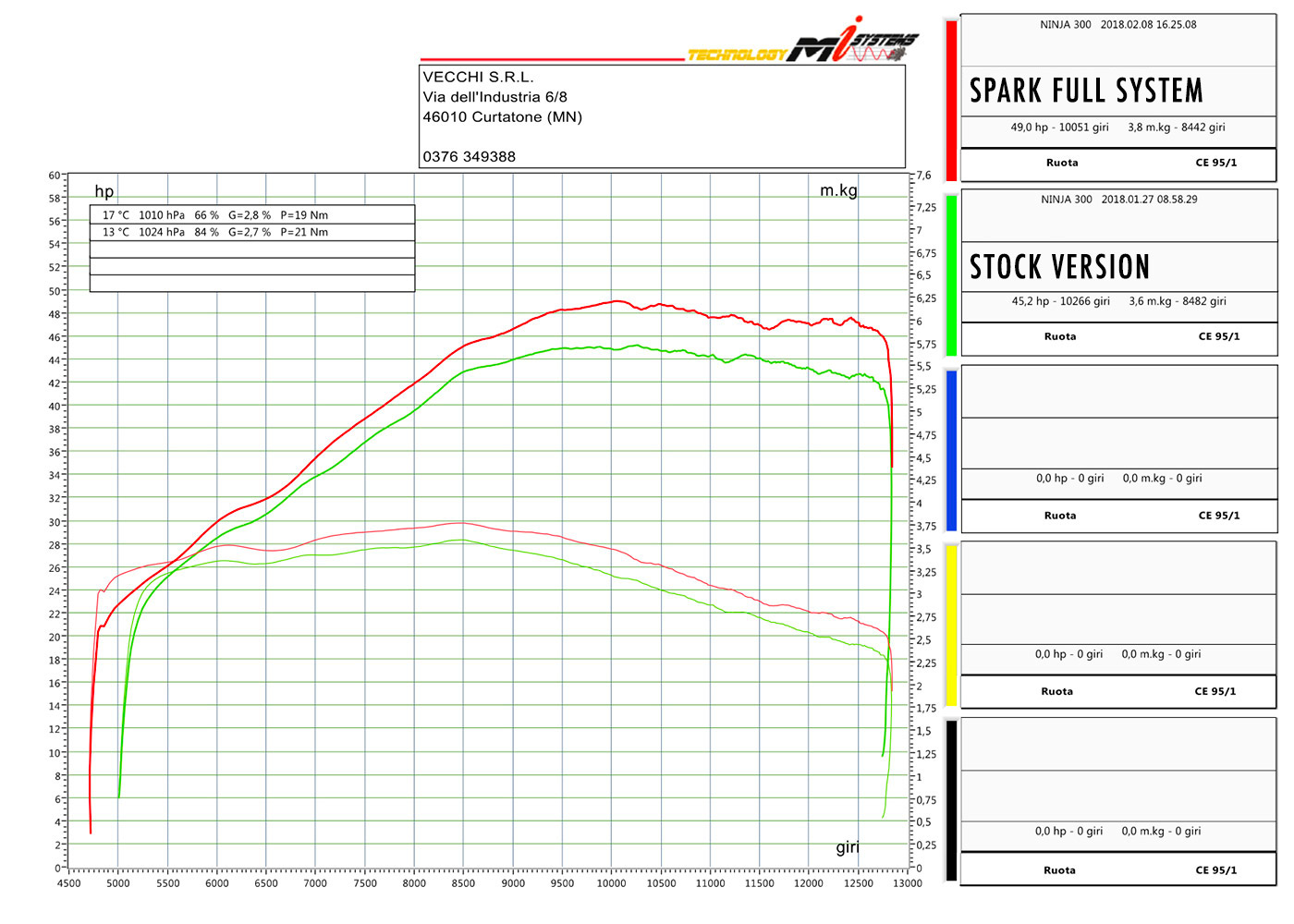Click NINJA 300 2018.01.27 08.58.29 header

point(1119,200)
